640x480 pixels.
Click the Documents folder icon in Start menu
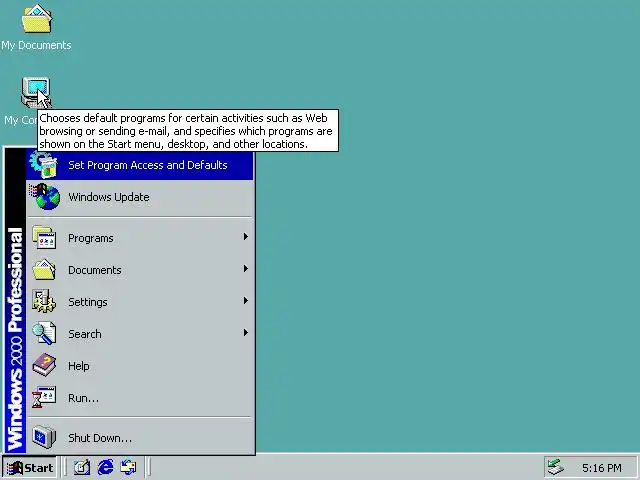point(44,269)
